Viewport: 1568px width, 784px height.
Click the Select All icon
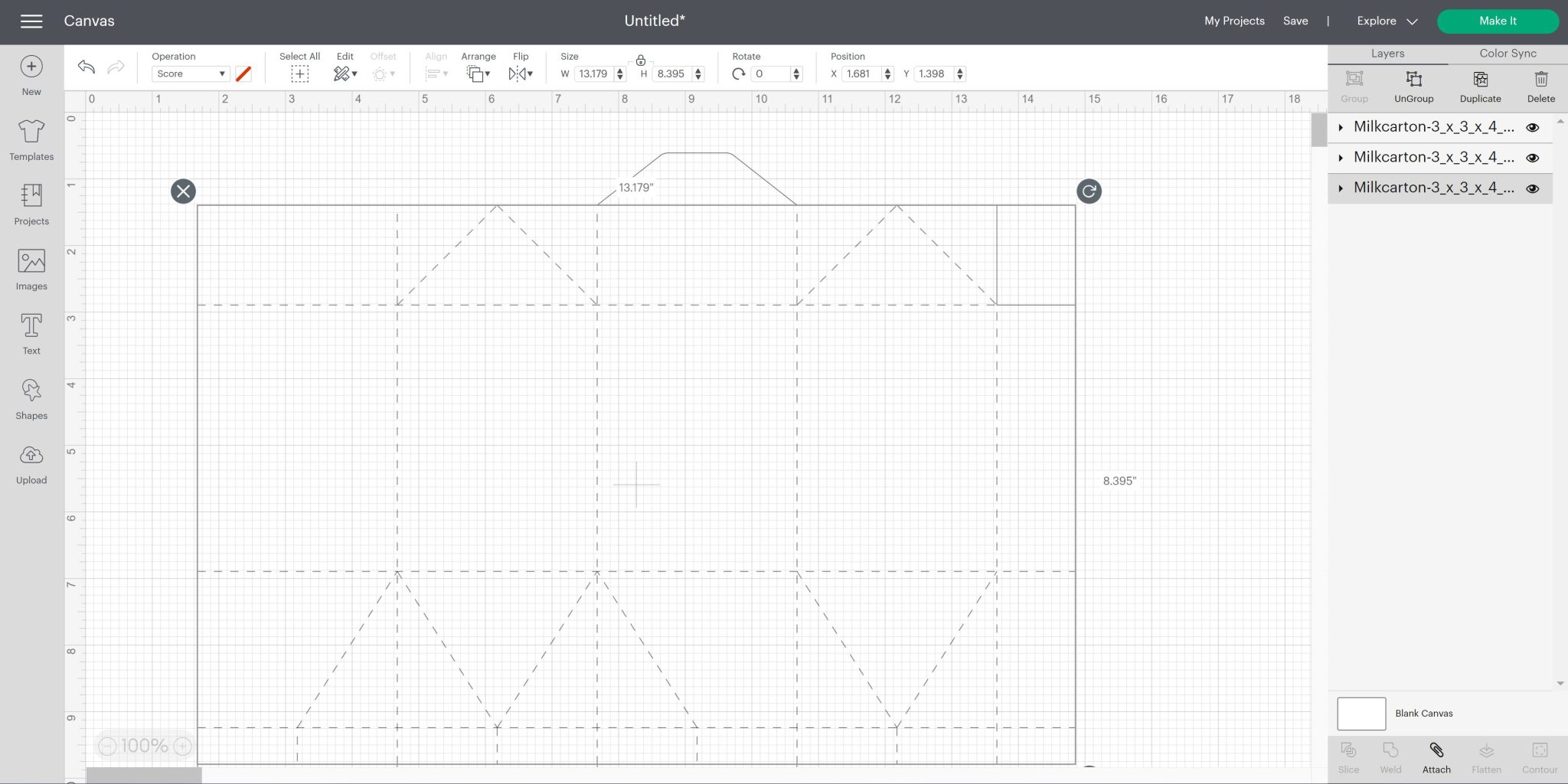pyautogui.click(x=299, y=73)
